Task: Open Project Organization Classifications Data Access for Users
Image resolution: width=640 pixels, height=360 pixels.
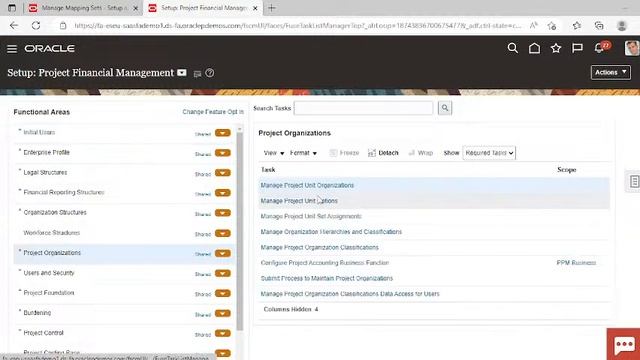Action: pos(350,294)
